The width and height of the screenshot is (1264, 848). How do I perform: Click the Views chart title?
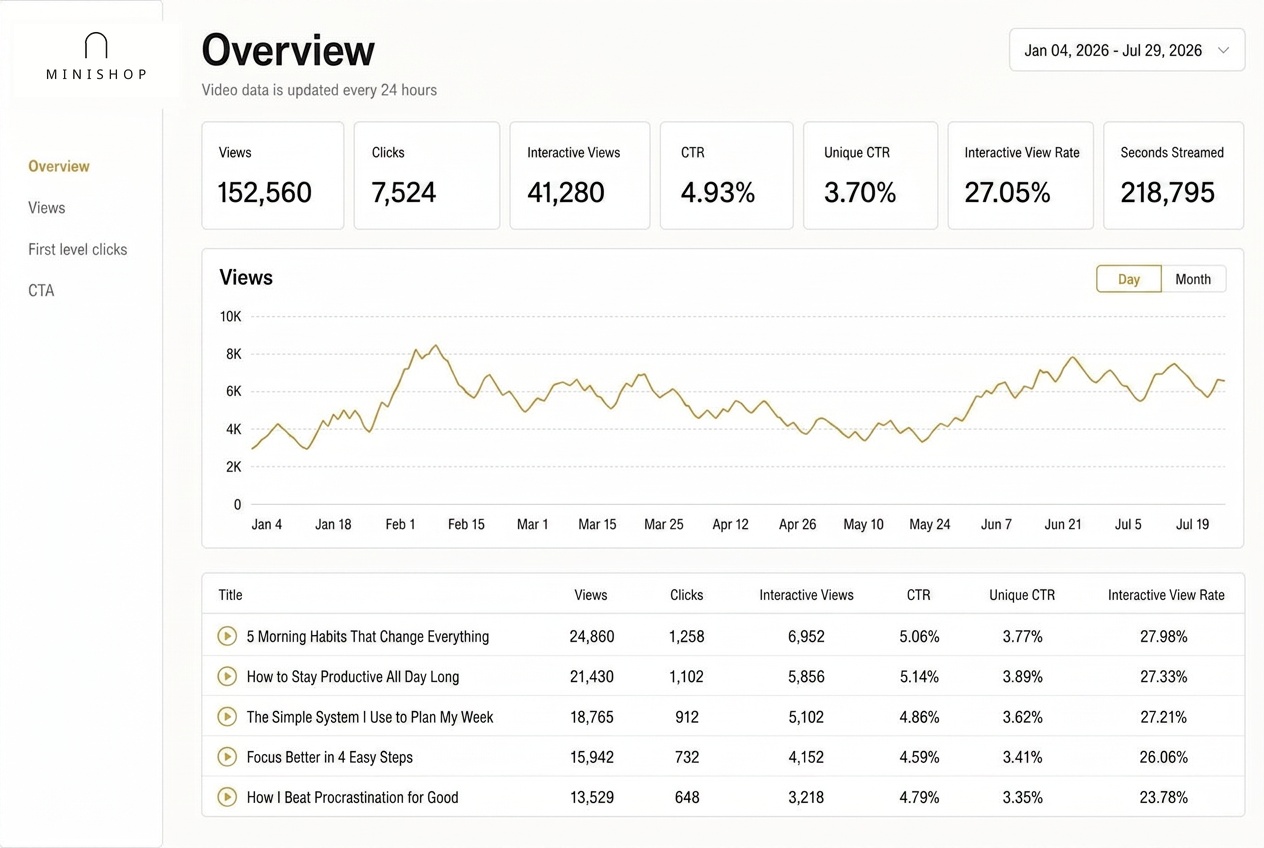(x=246, y=278)
